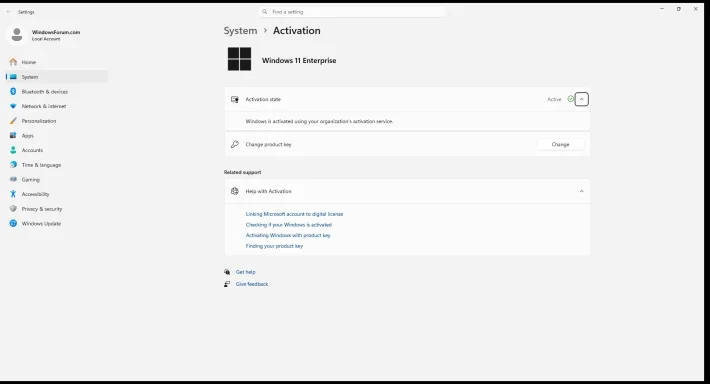Open Windows Update page
Image resolution: width=710 pixels, height=384 pixels.
58,223
